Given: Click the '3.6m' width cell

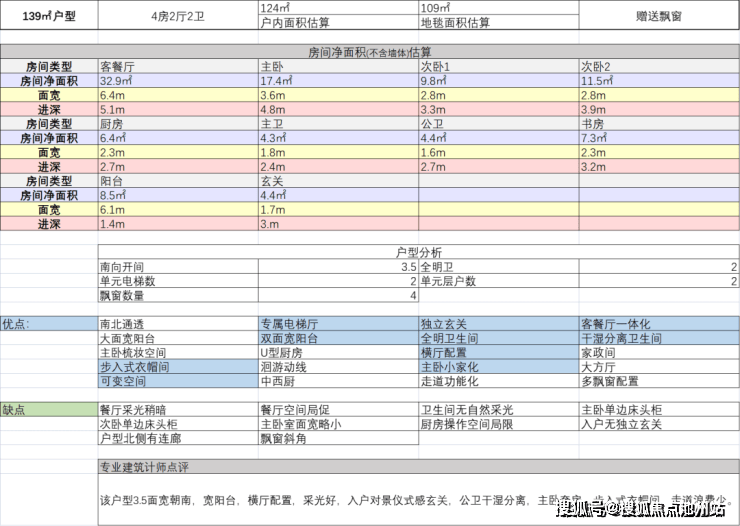Looking at the screenshot, I should (x=338, y=95).
